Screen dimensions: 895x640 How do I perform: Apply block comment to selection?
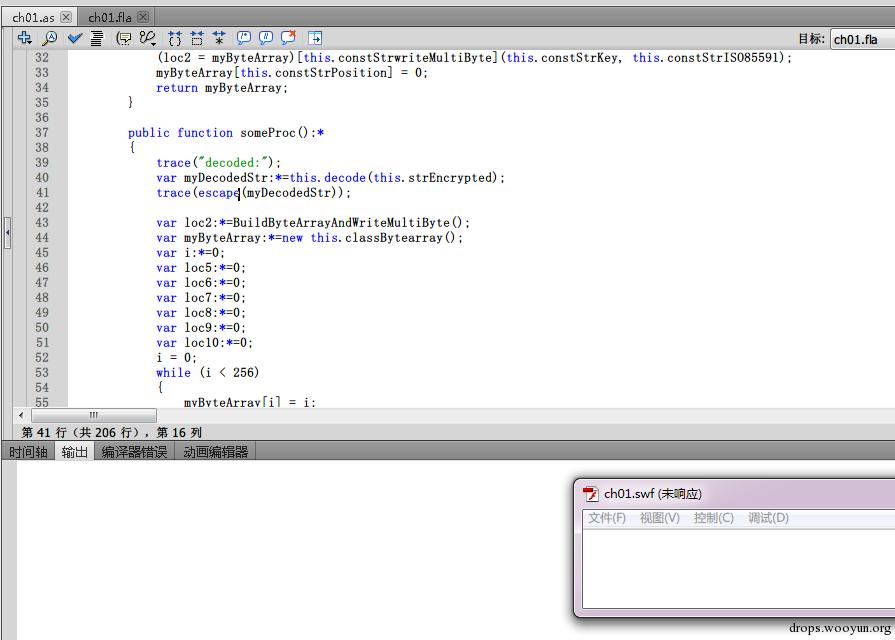pyautogui.click(x=244, y=38)
